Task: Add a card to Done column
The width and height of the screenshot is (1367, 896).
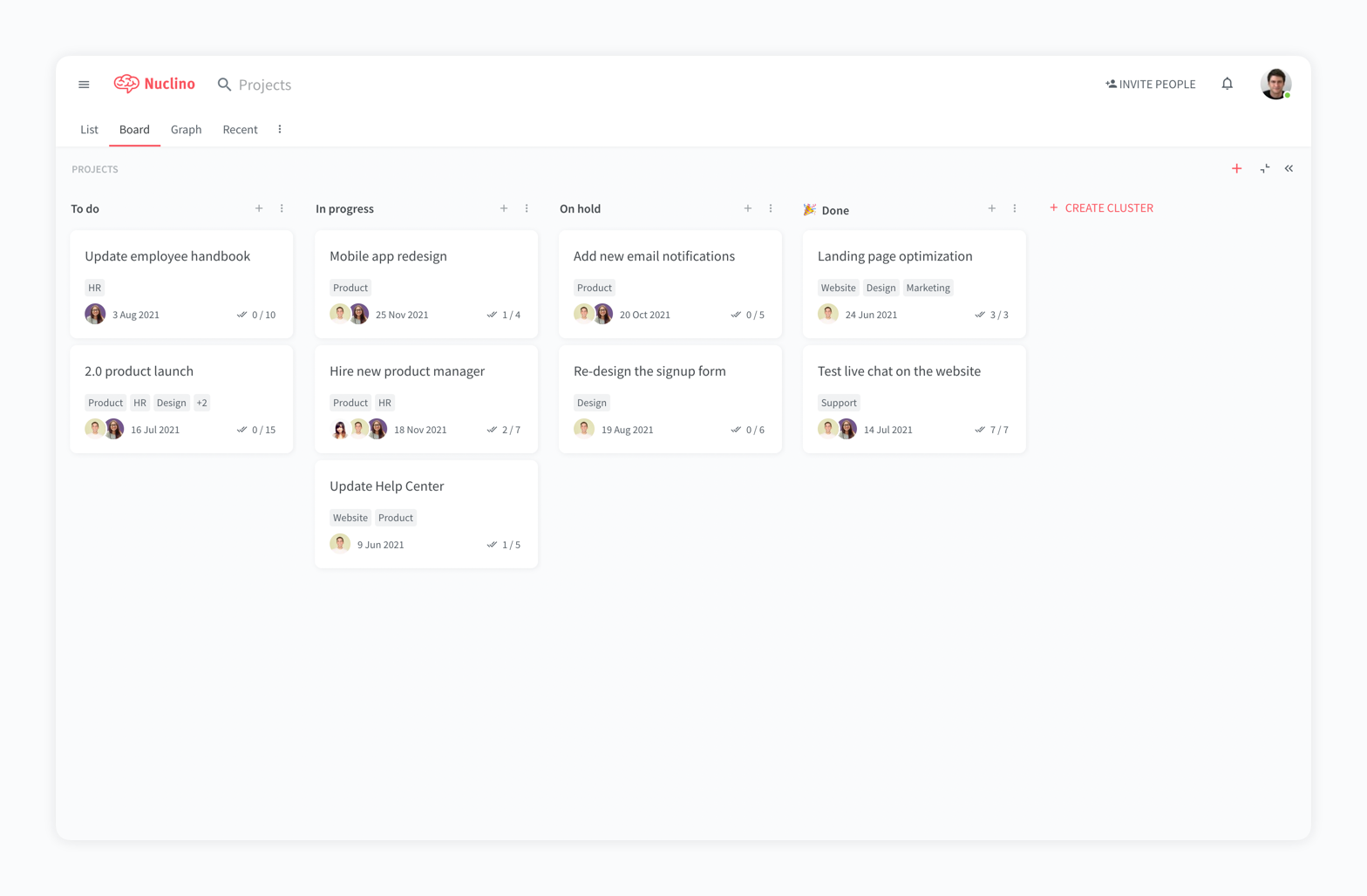Action: click(x=991, y=208)
